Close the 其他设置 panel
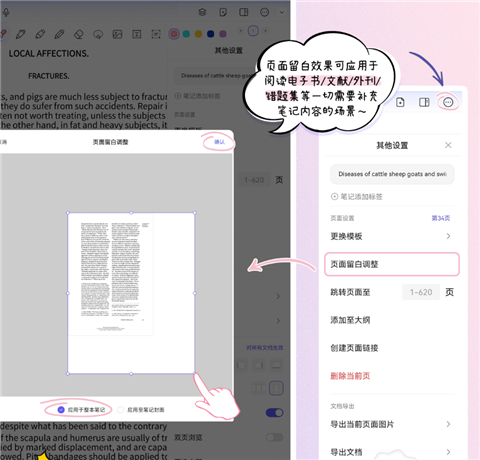The image size is (480, 460). point(448,145)
